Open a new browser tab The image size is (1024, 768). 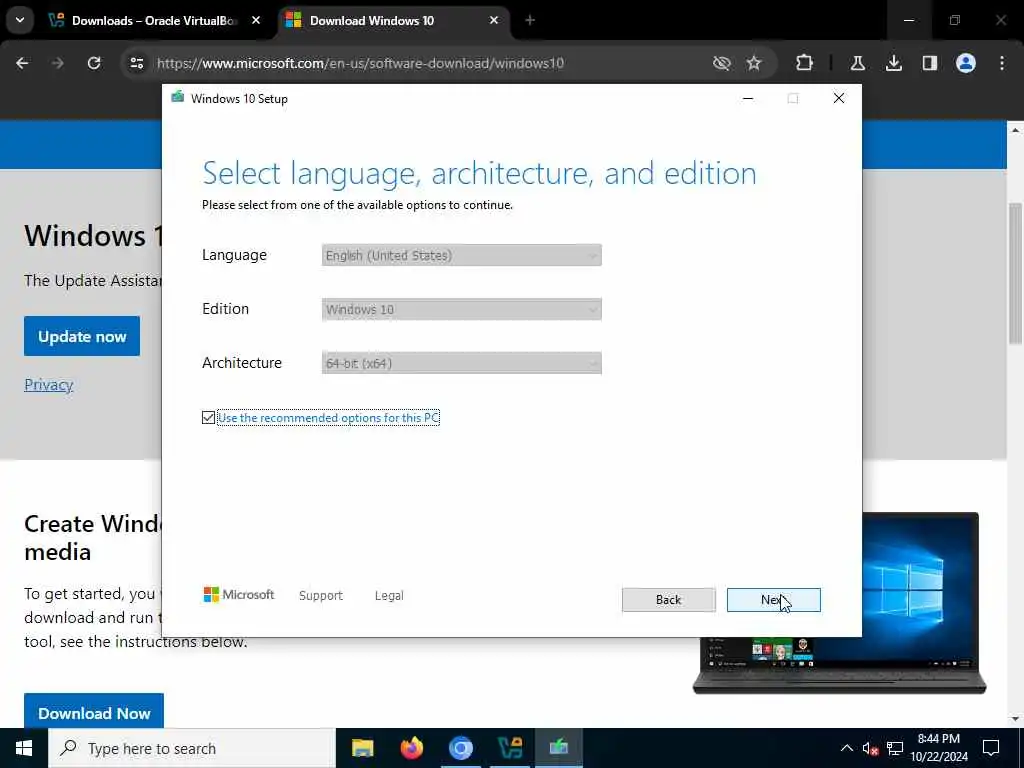(x=530, y=20)
